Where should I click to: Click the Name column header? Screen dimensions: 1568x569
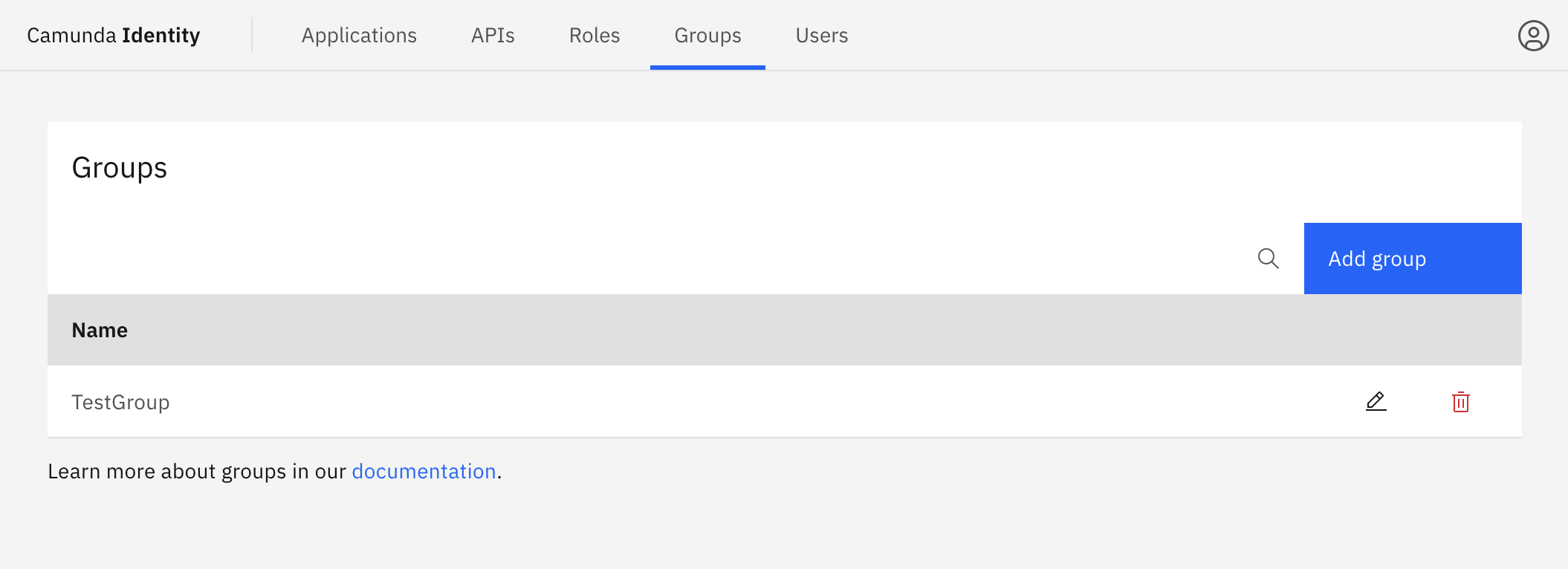(x=100, y=329)
